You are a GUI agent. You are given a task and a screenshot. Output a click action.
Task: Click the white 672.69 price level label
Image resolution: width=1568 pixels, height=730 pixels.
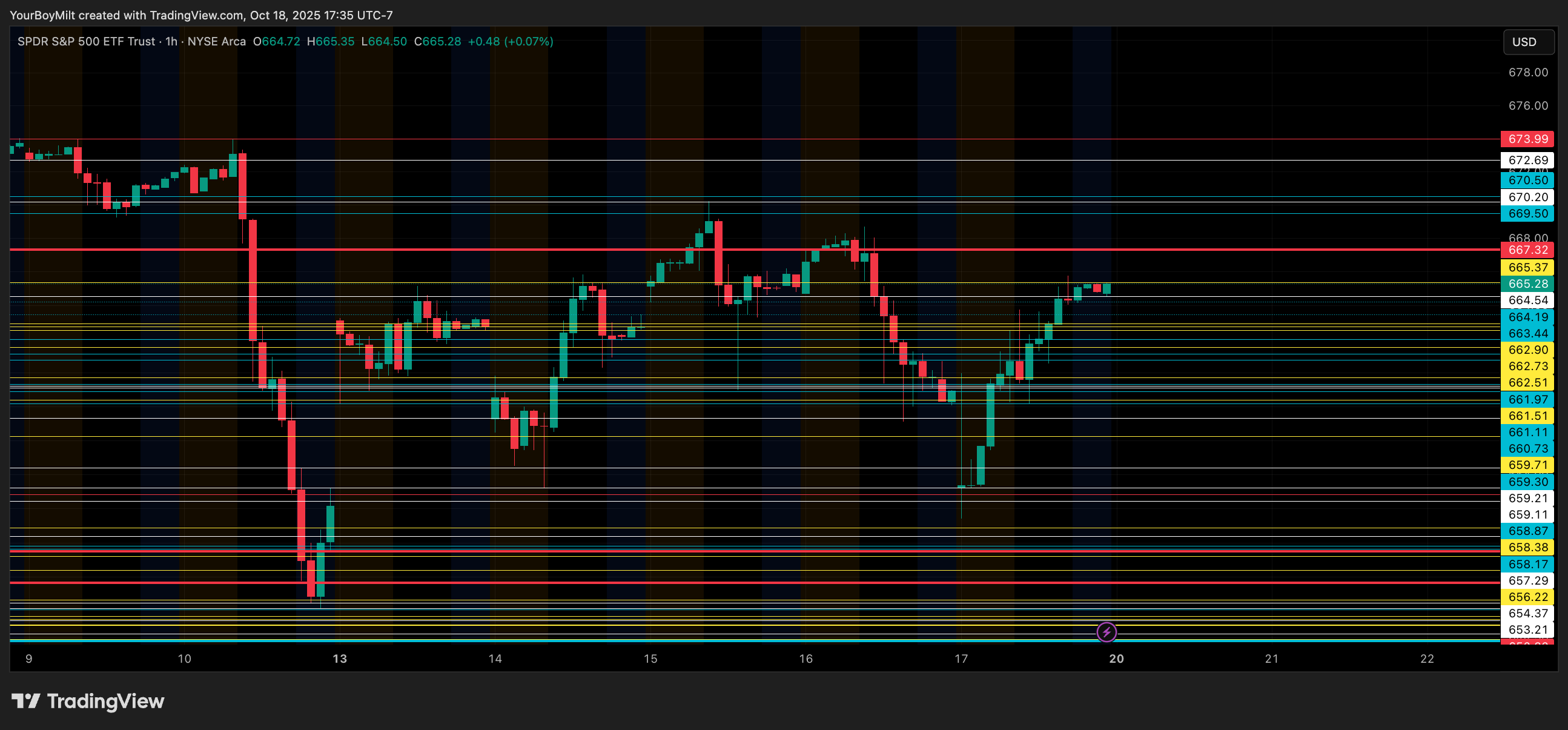click(x=1527, y=161)
